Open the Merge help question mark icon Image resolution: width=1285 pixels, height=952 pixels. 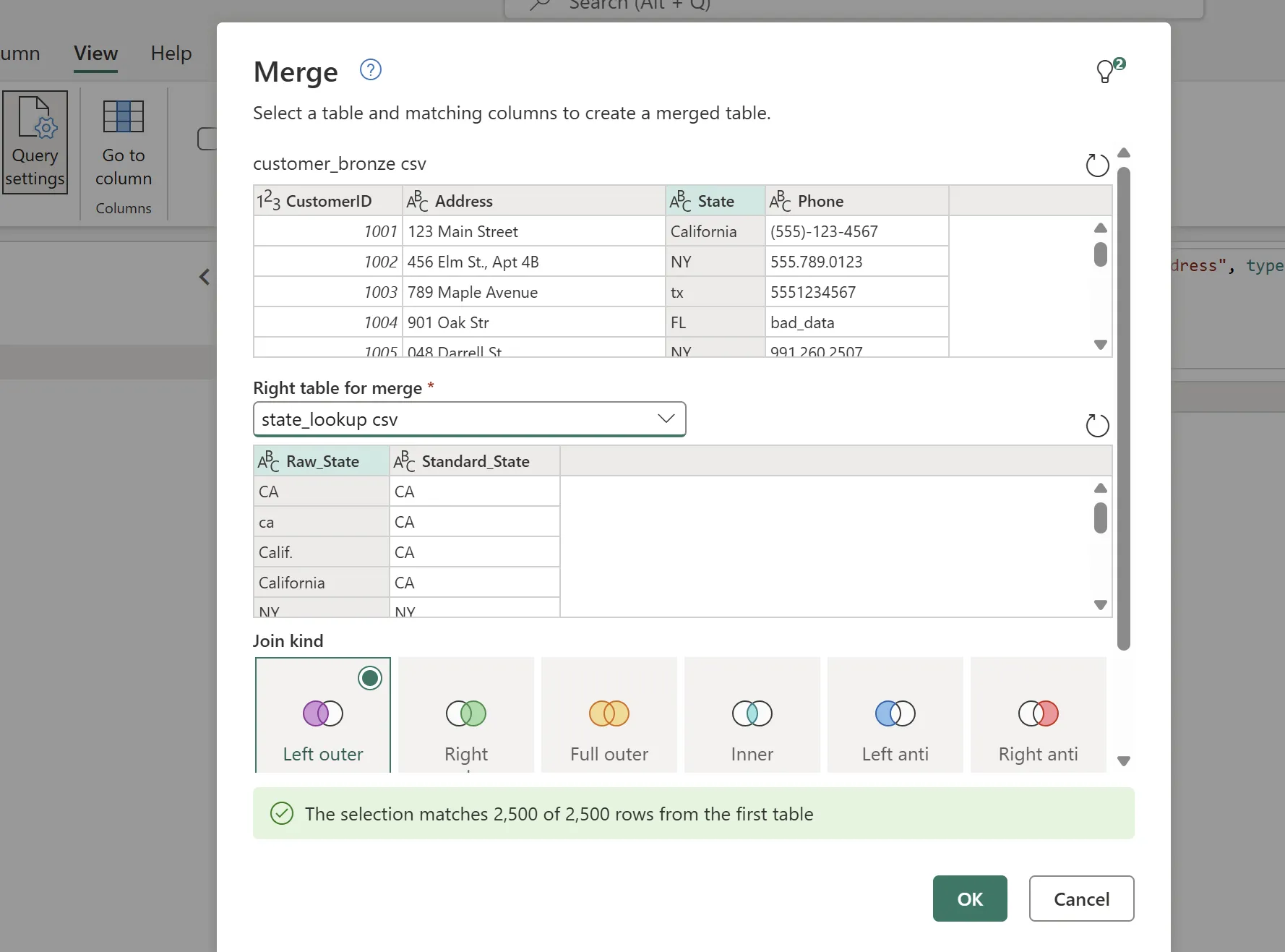click(x=371, y=70)
